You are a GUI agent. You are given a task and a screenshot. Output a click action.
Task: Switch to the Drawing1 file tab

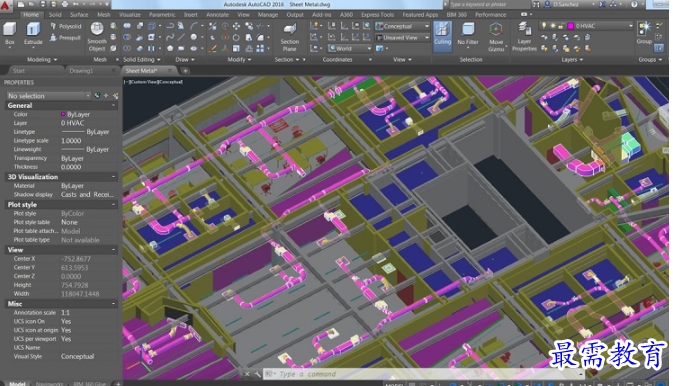(x=81, y=70)
